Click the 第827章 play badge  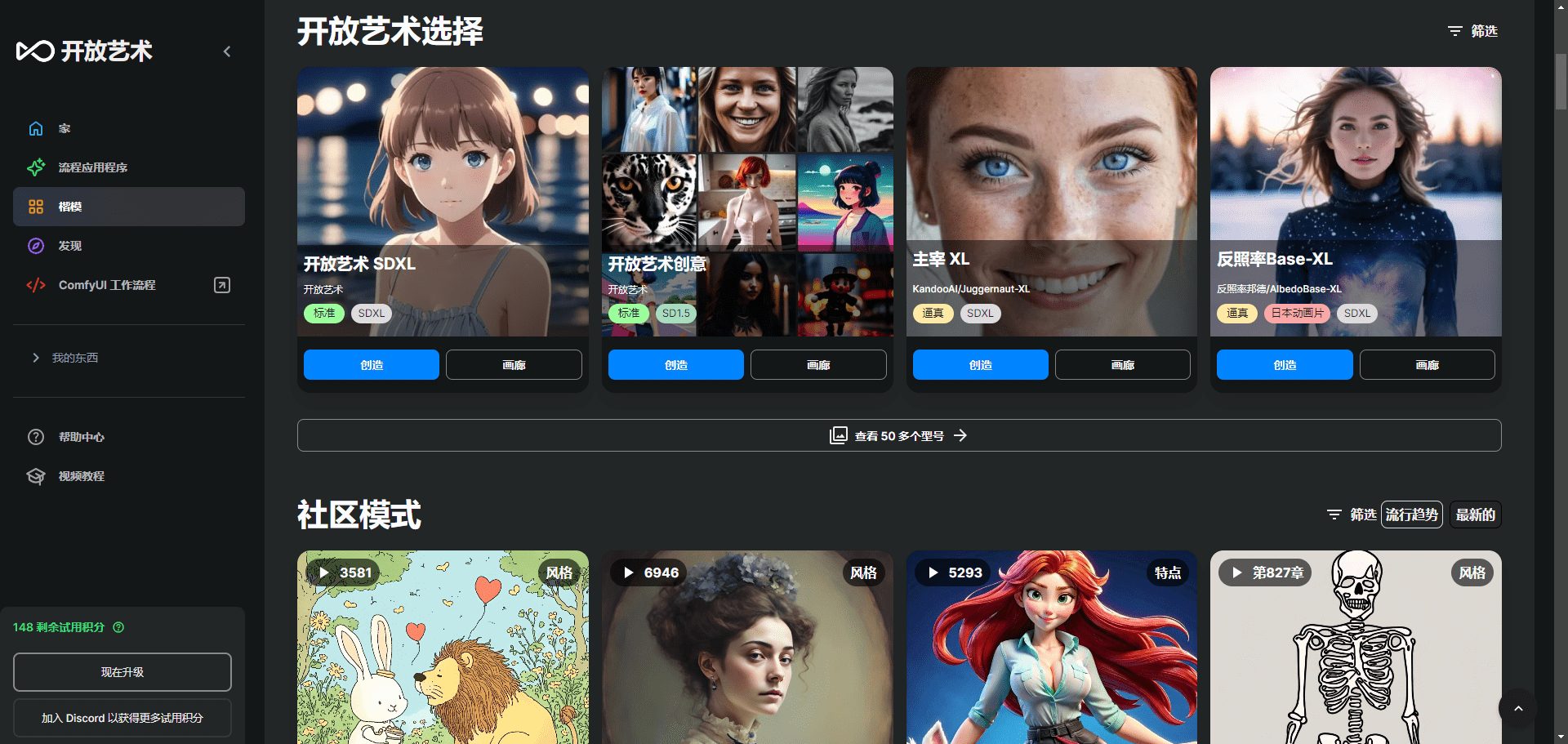[x=1266, y=572]
